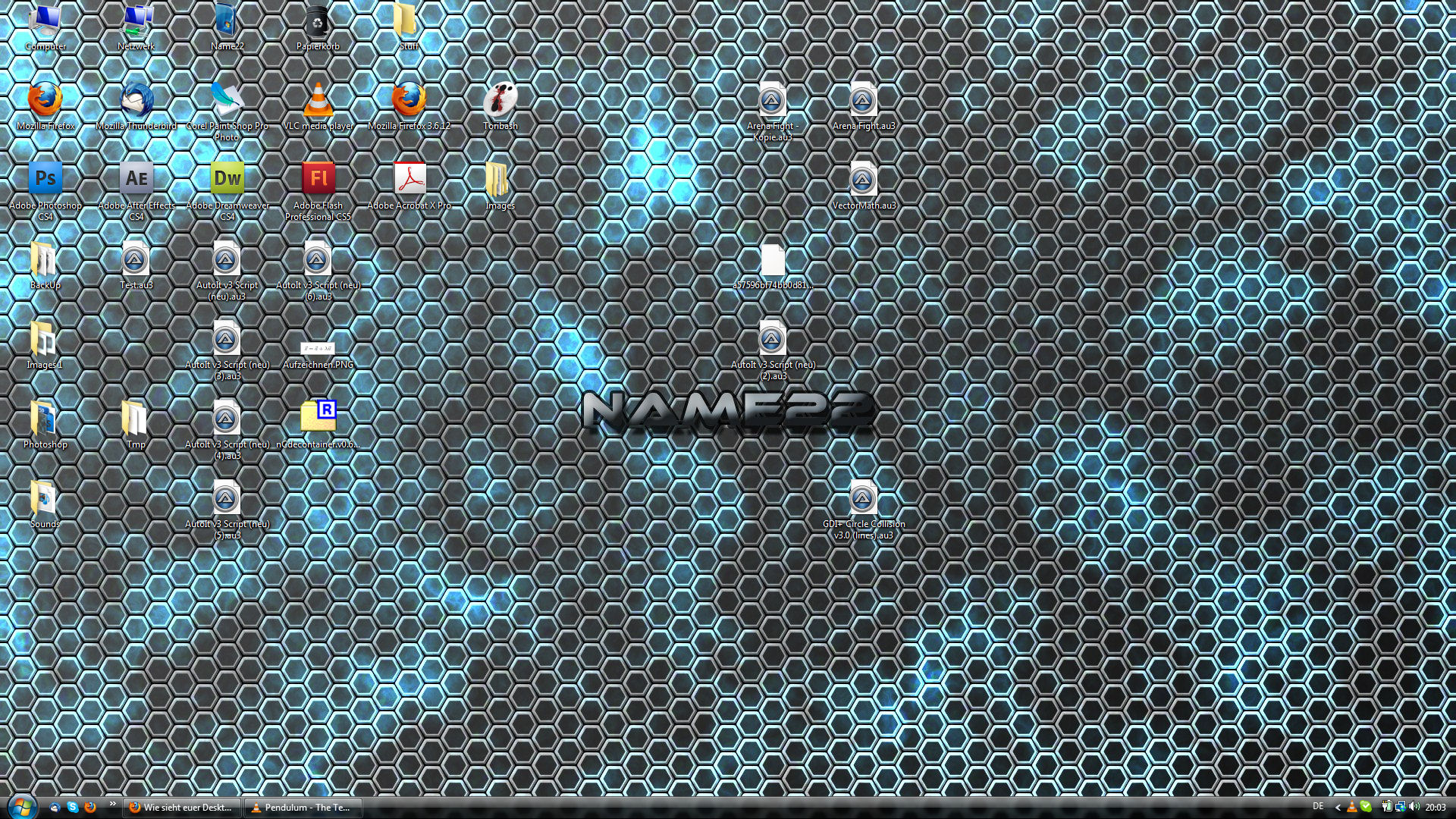Click the Adobe Photoshop CS4 icon
The image size is (1456, 819).
45,180
